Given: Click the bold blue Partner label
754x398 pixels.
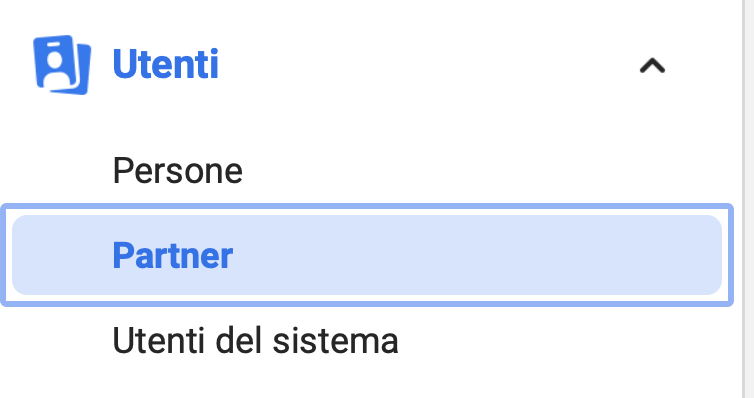Looking at the screenshot, I should pos(173,256).
